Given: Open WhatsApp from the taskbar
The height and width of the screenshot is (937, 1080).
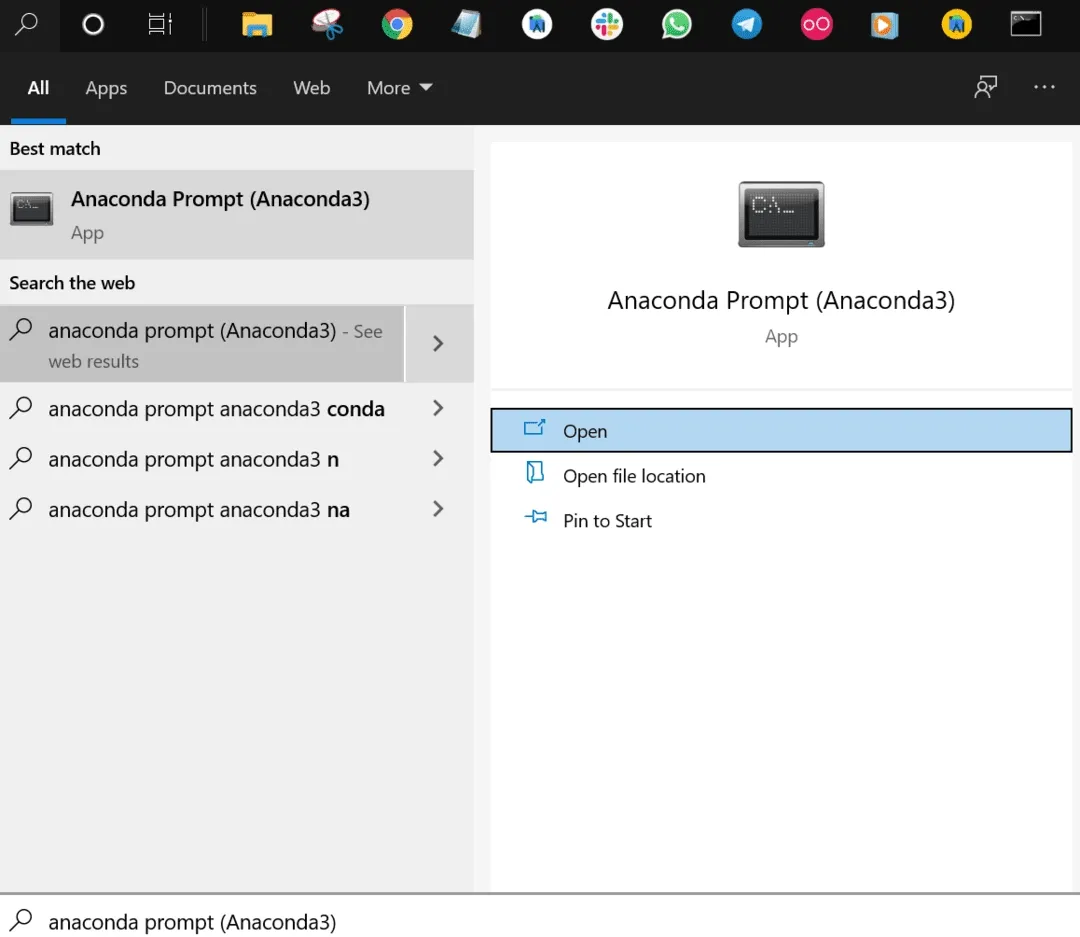Looking at the screenshot, I should [x=676, y=25].
